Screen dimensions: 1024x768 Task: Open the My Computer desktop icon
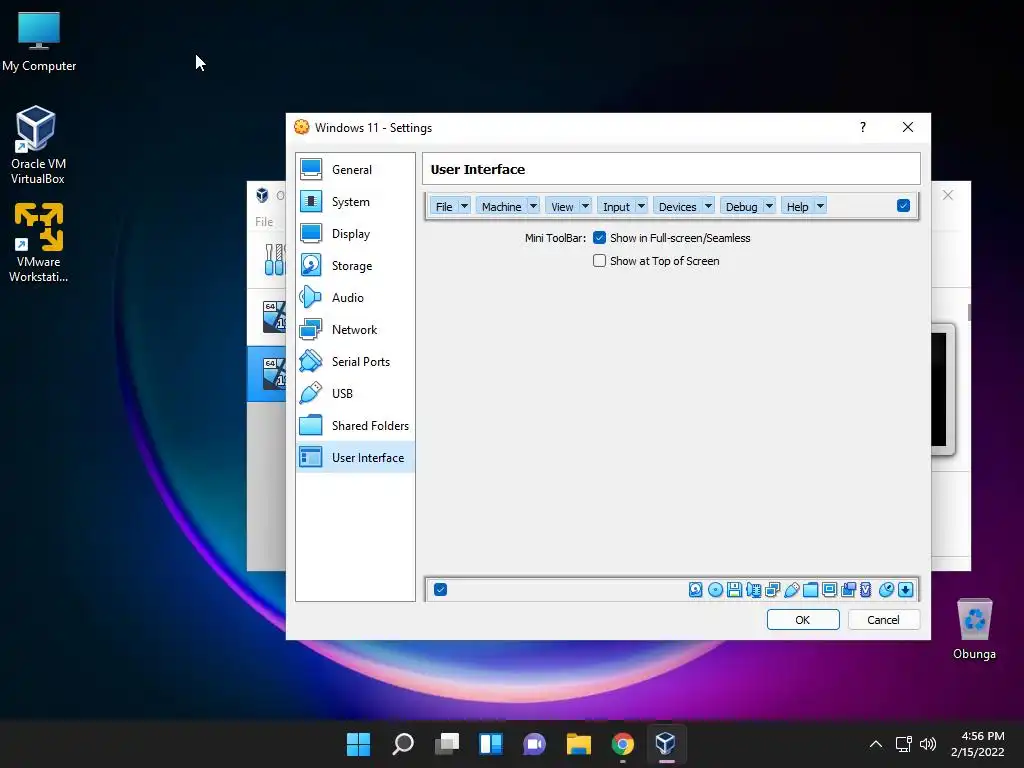tap(39, 42)
